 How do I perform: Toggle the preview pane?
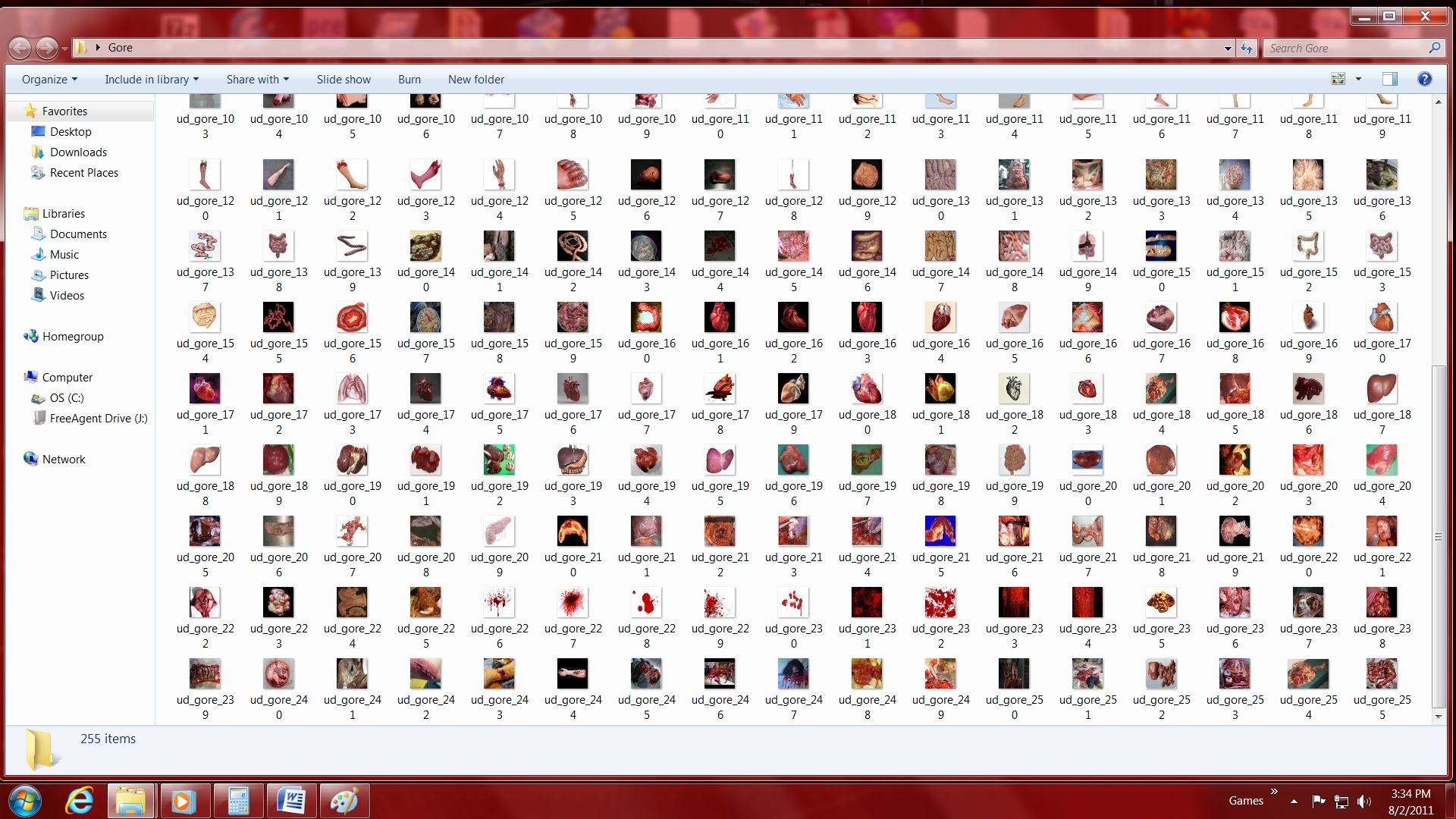[1389, 79]
